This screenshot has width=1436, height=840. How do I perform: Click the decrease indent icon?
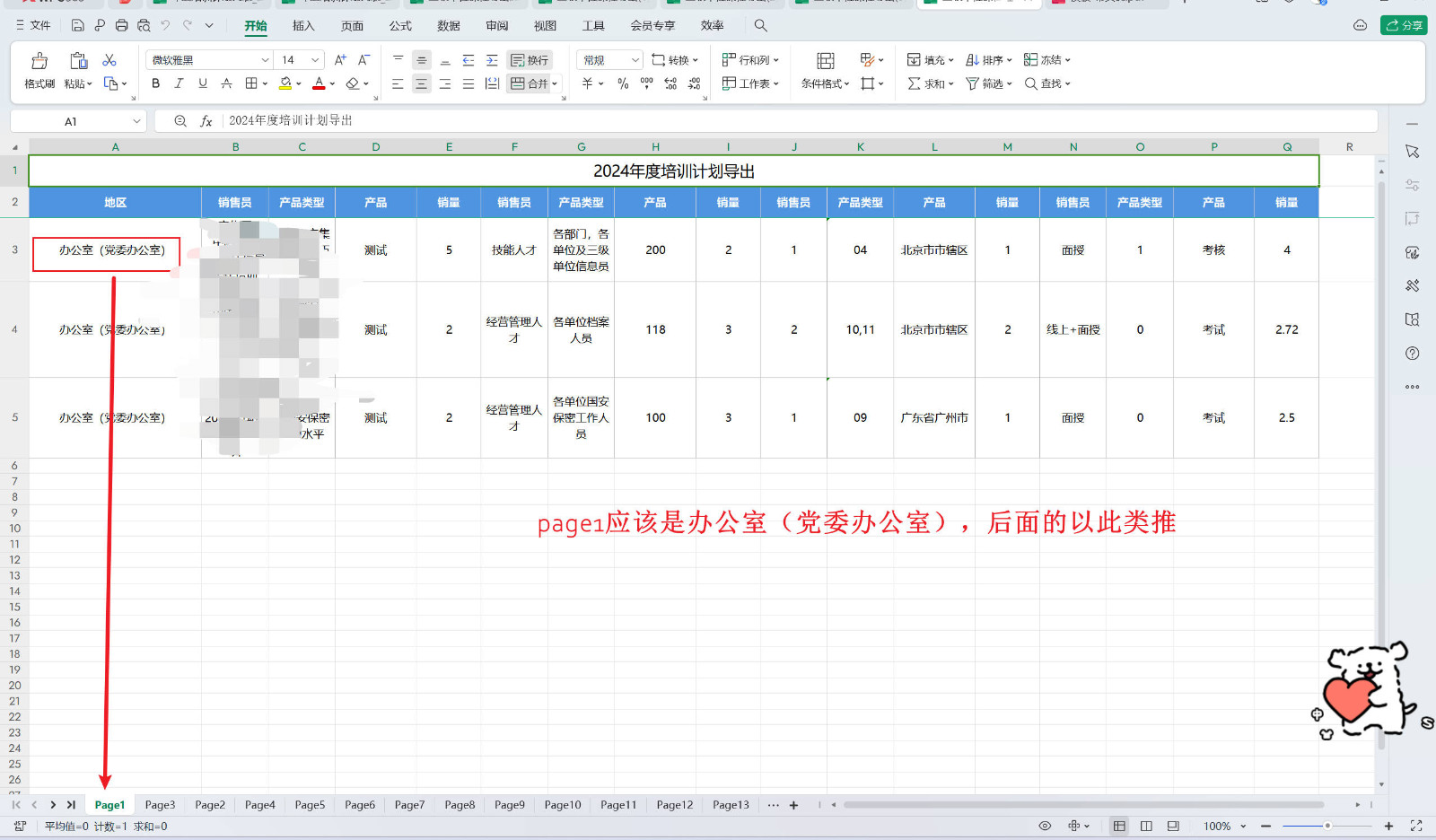click(468, 60)
